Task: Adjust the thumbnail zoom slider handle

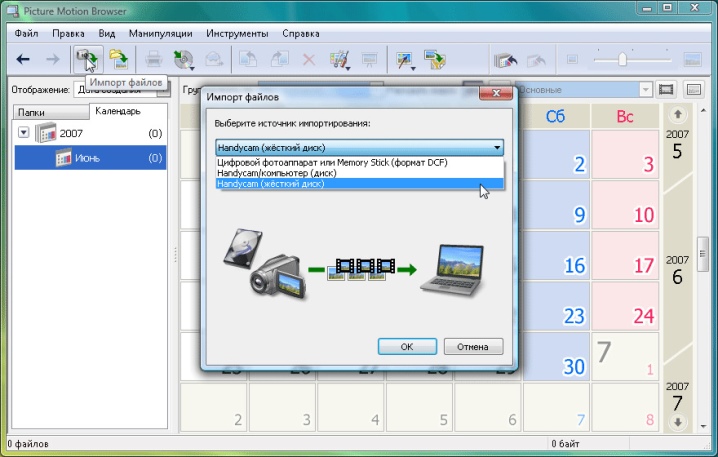Action: 622,59
